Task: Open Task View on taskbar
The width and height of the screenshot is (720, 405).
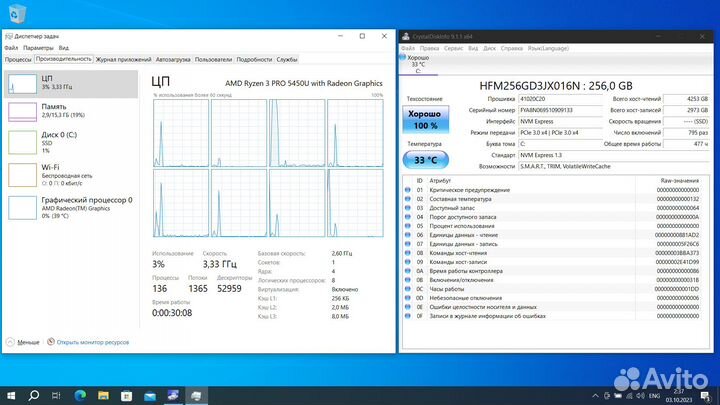Action: 56,395
